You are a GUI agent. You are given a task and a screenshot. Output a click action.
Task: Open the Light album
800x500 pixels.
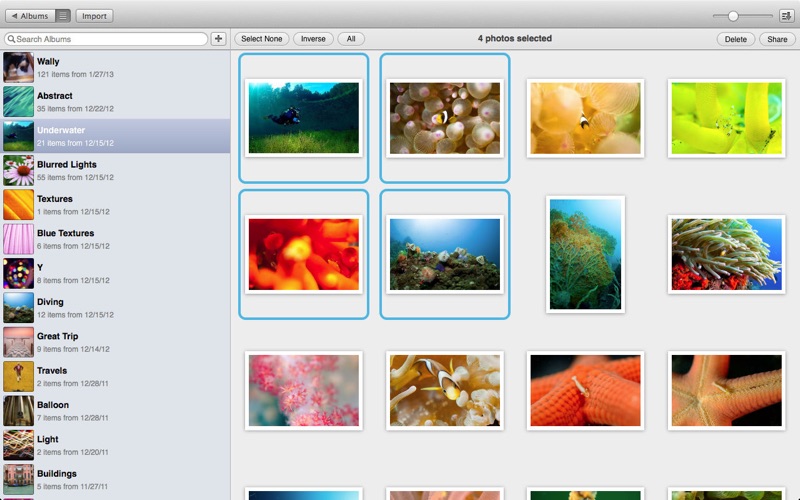(115, 445)
